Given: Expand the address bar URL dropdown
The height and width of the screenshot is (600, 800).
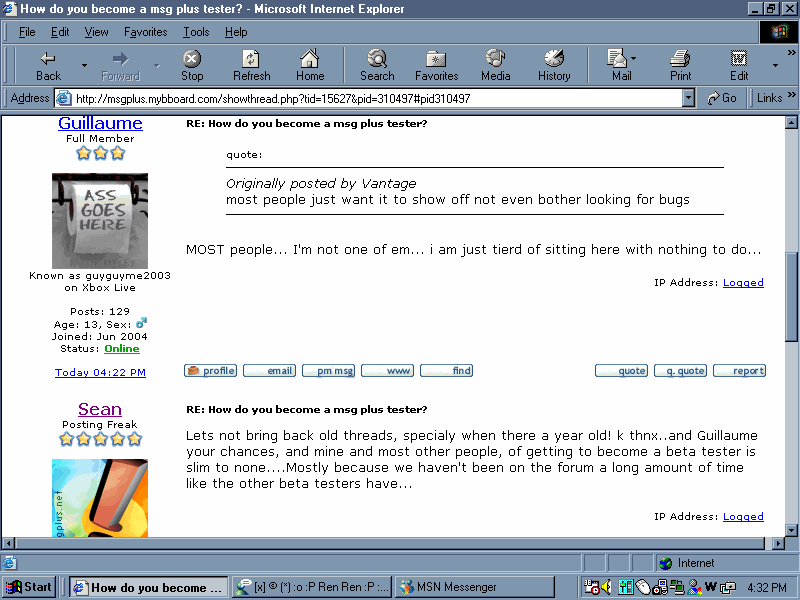Looking at the screenshot, I should 688,98.
